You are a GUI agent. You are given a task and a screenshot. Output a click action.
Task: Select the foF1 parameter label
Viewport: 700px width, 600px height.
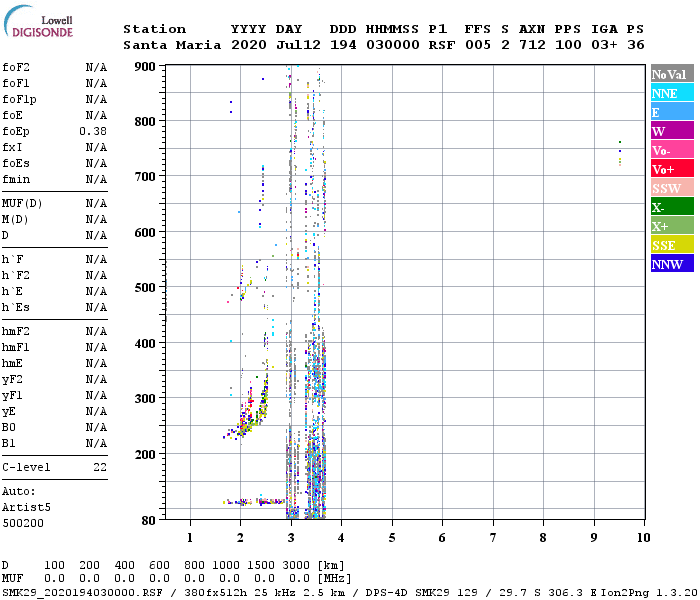(16, 83)
